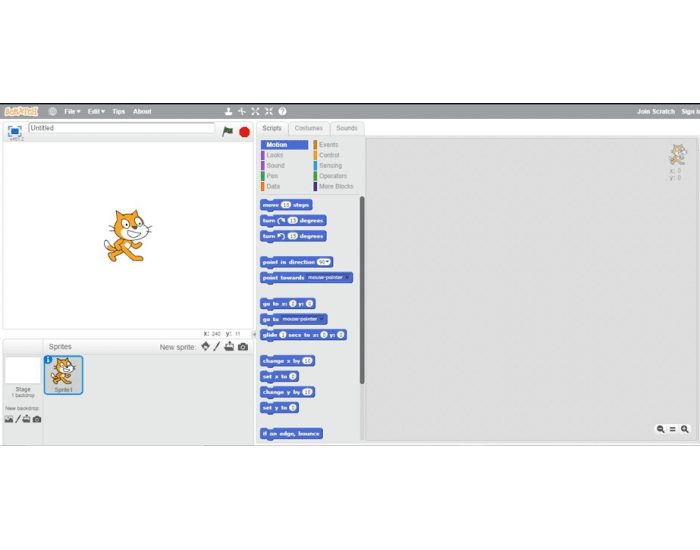Open Sprite1 info button
700x550 pixels.
click(x=48, y=359)
